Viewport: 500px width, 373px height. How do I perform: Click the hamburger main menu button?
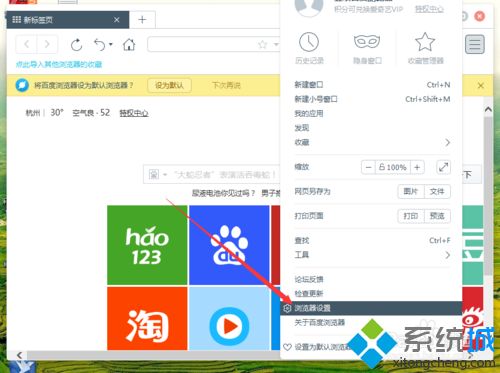(475, 44)
